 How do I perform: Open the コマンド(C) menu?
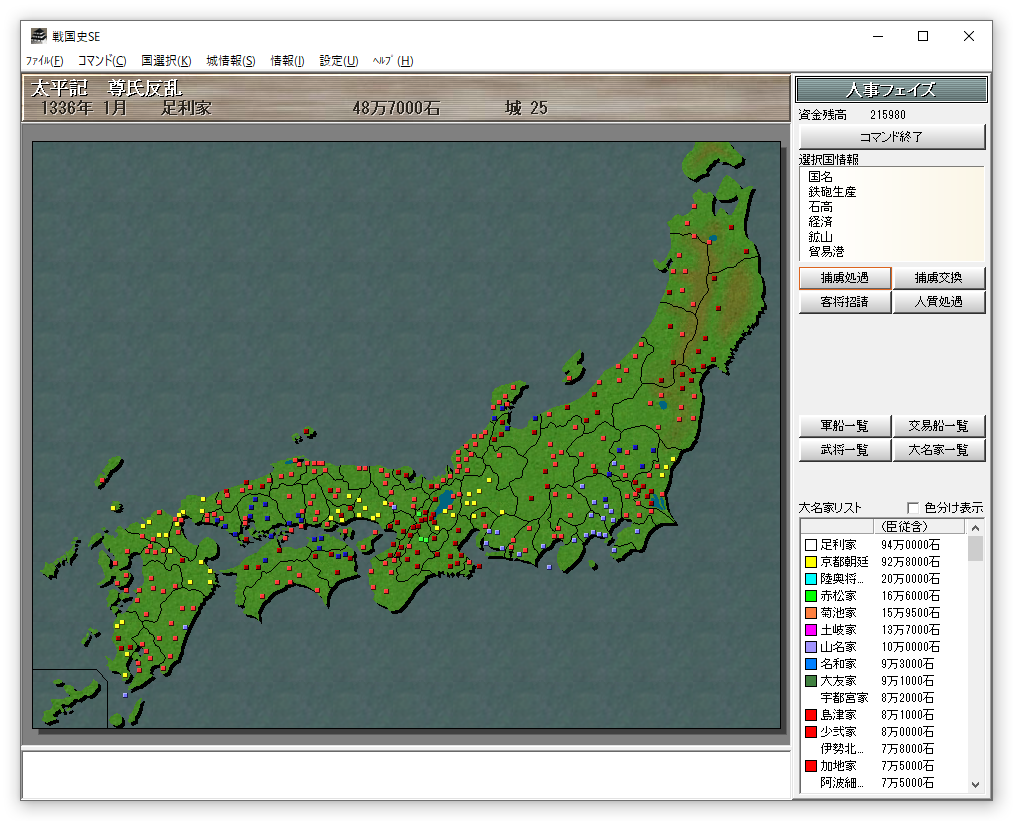pyautogui.click(x=102, y=61)
